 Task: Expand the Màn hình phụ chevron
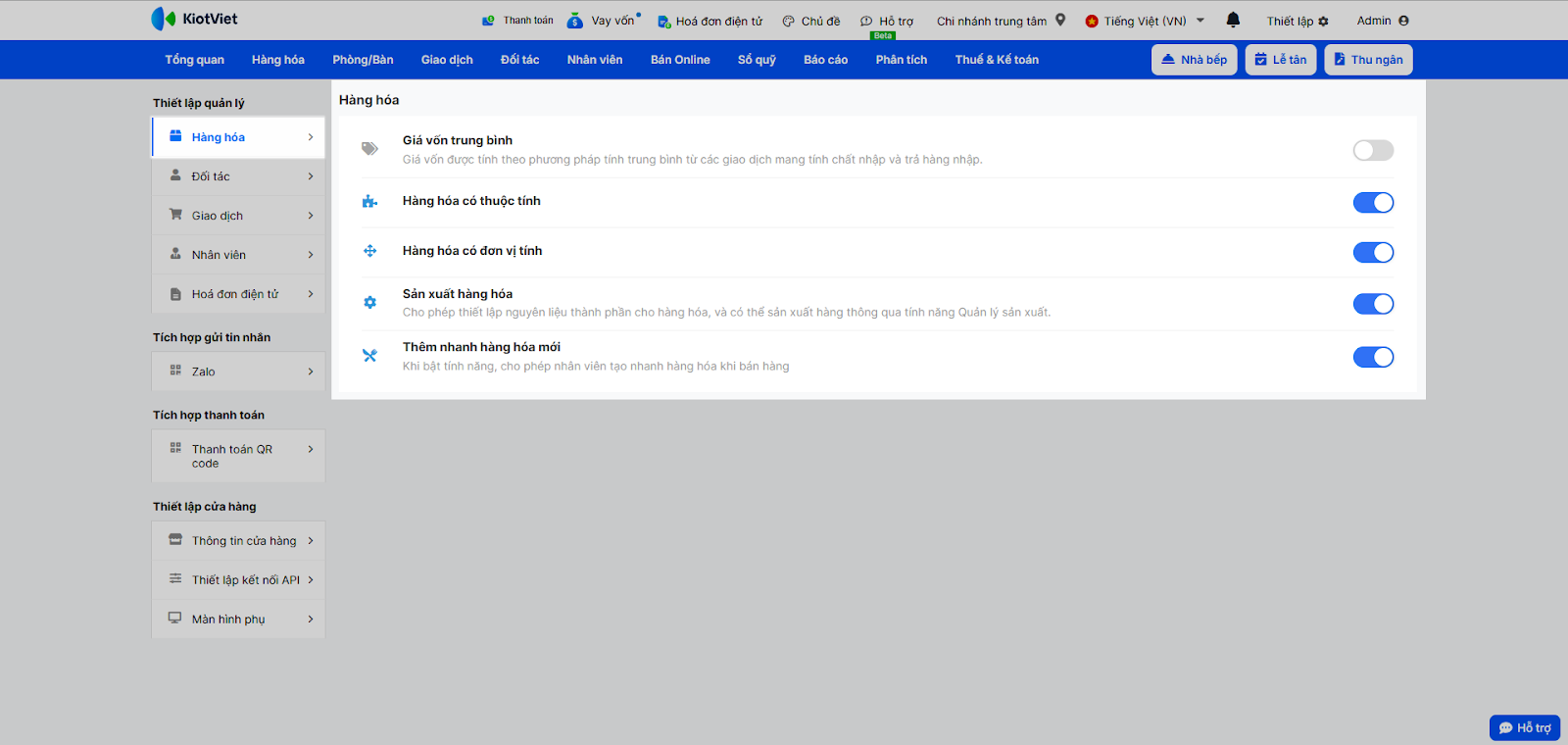[311, 619]
